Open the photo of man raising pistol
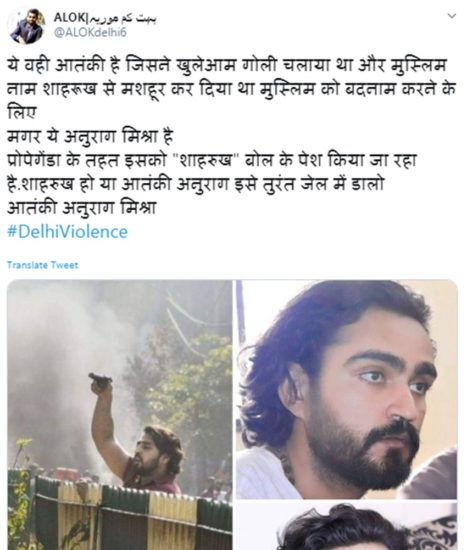 (x=120, y=415)
